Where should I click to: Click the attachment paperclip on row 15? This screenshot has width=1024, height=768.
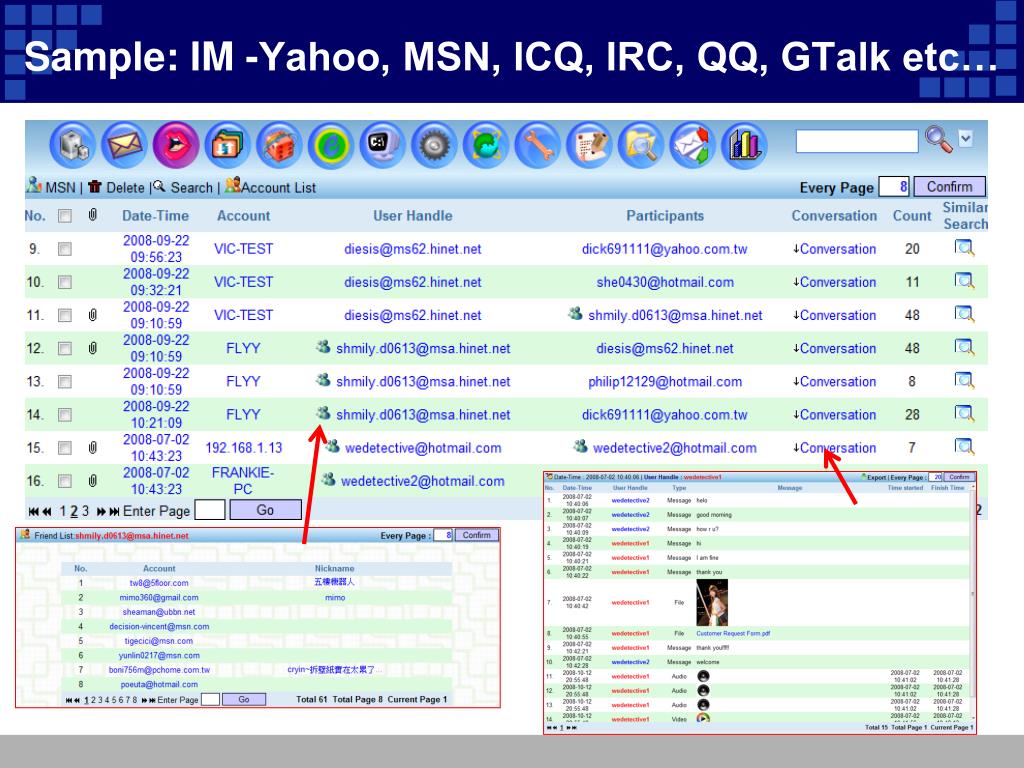pos(93,447)
